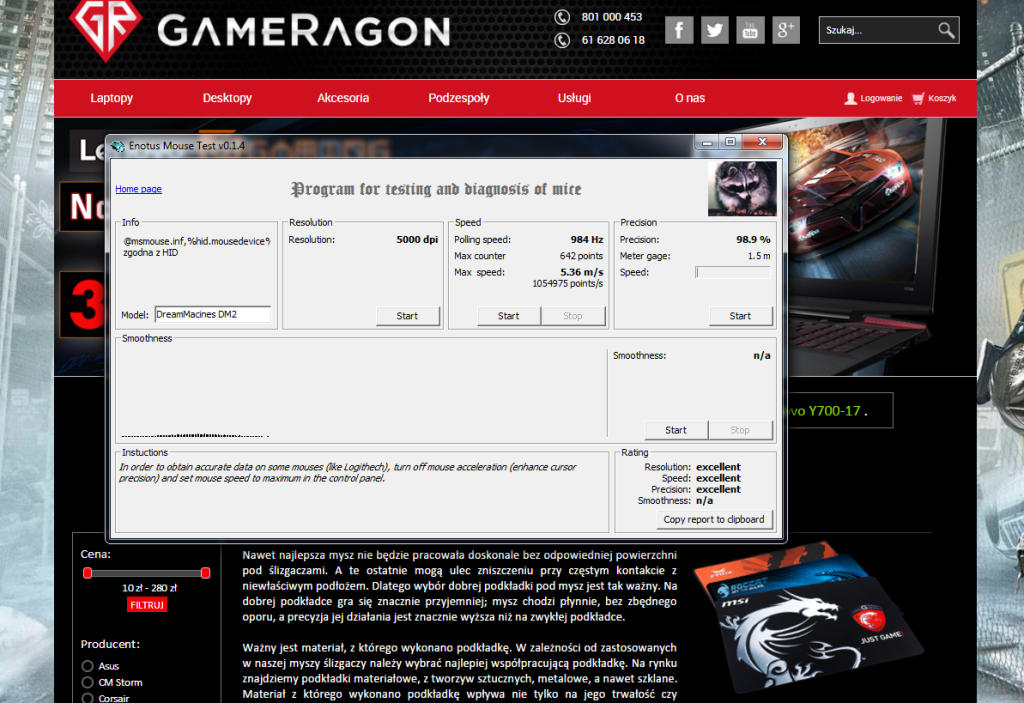Click the Koszyk link
Image resolution: width=1024 pixels, height=703 pixels.
pos(942,98)
